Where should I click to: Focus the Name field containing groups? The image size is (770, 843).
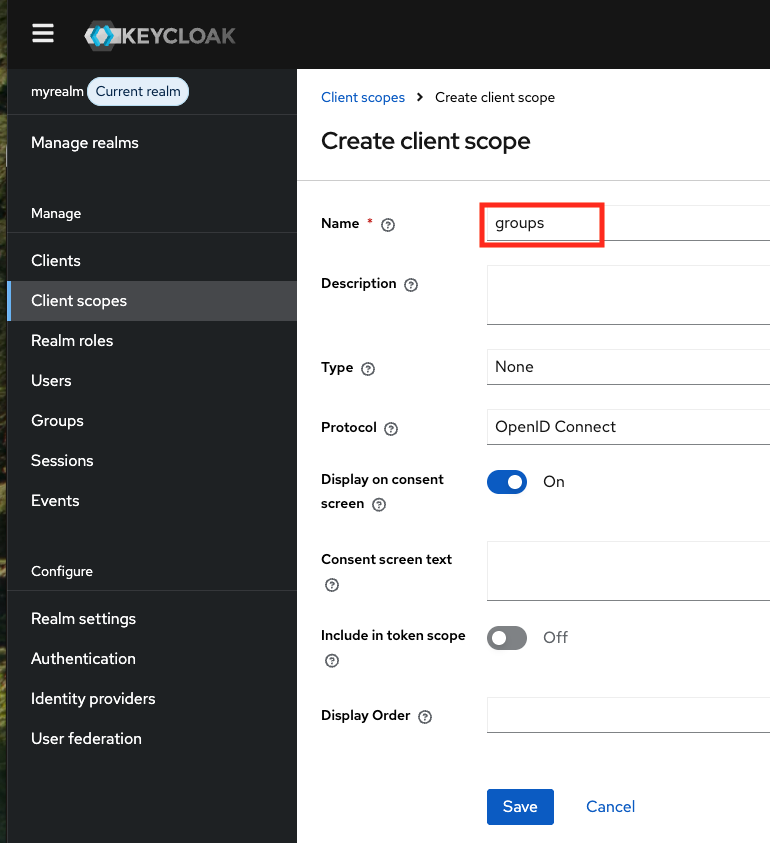pos(628,223)
